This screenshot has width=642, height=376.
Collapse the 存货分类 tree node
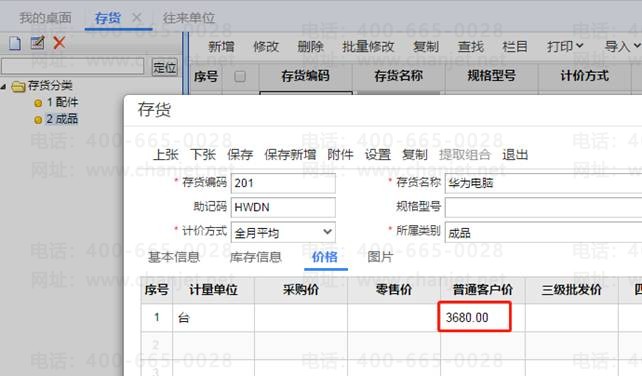pos(4,86)
